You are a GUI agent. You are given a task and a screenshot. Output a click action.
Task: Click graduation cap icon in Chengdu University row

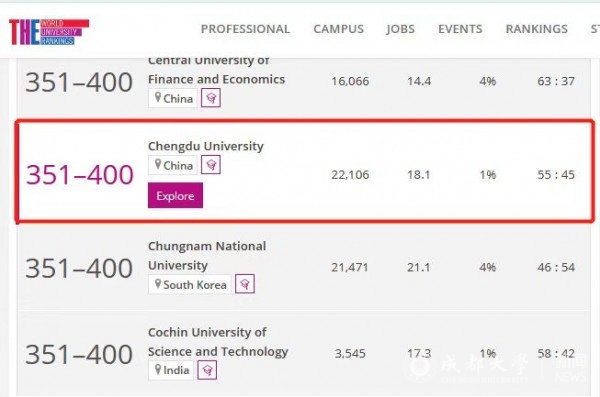pyautogui.click(x=211, y=165)
